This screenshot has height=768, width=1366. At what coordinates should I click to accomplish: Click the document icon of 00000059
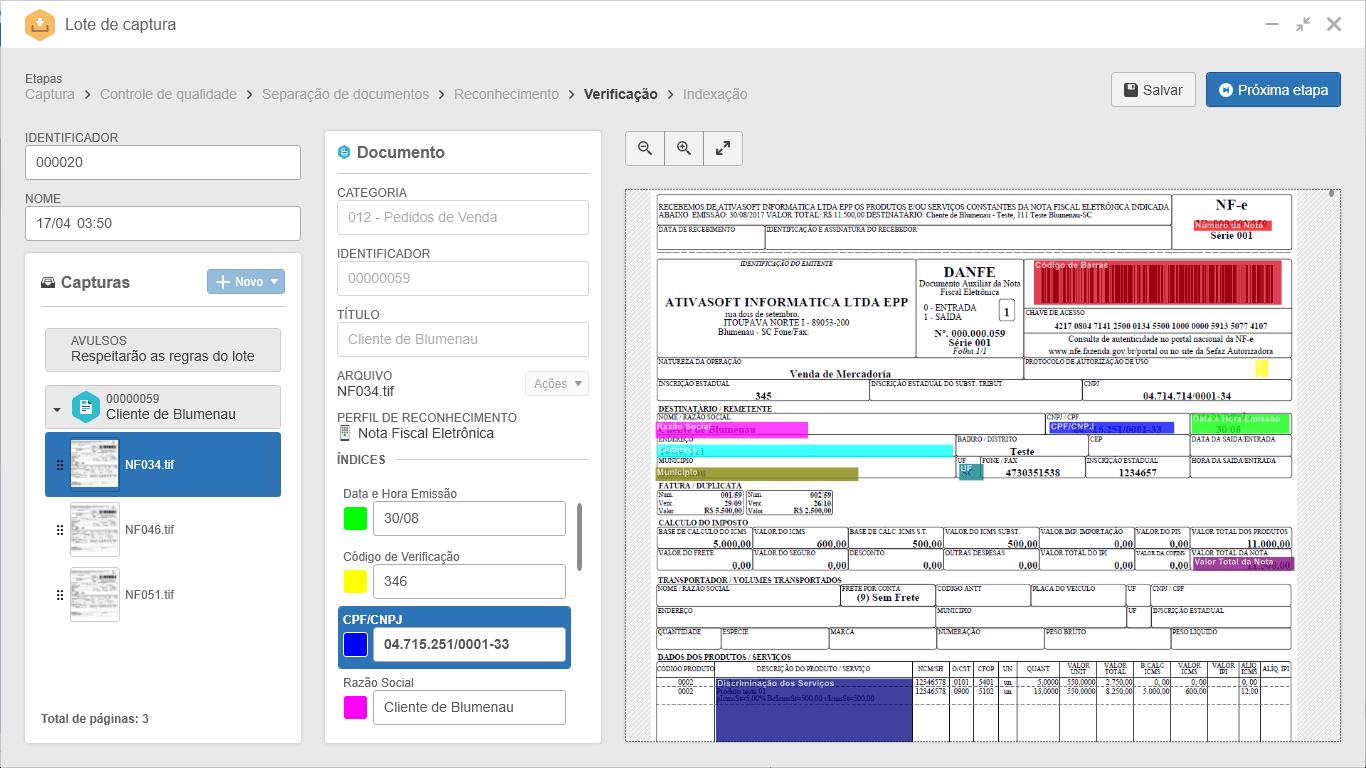click(87, 407)
